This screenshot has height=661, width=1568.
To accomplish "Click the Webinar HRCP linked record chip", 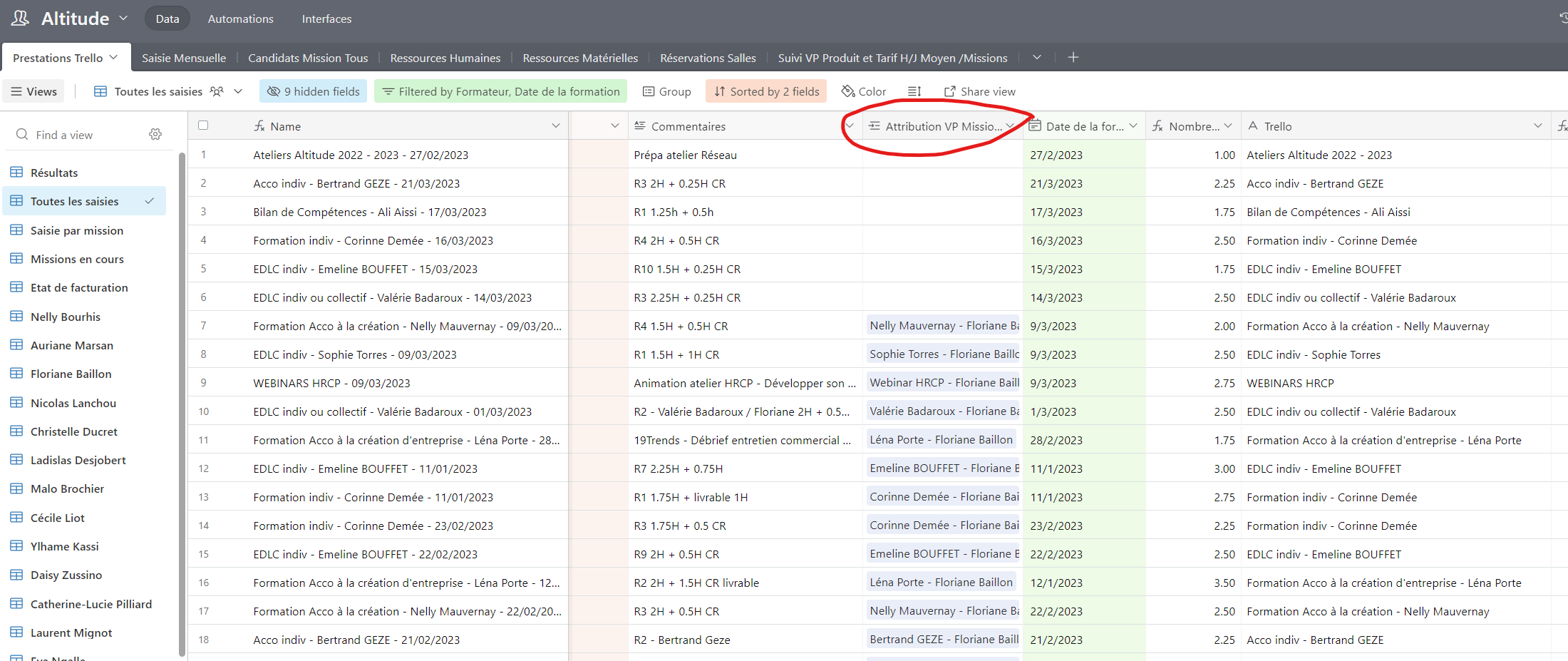I will point(943,382).
